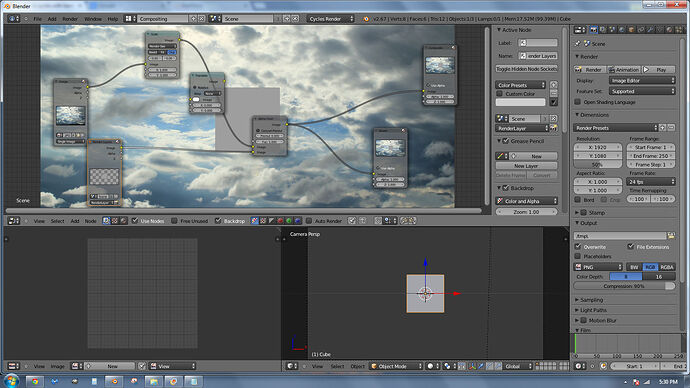Adjust the Compression 90% slider
The width and height of the screenshot is (690, 388).
[624, 286]
